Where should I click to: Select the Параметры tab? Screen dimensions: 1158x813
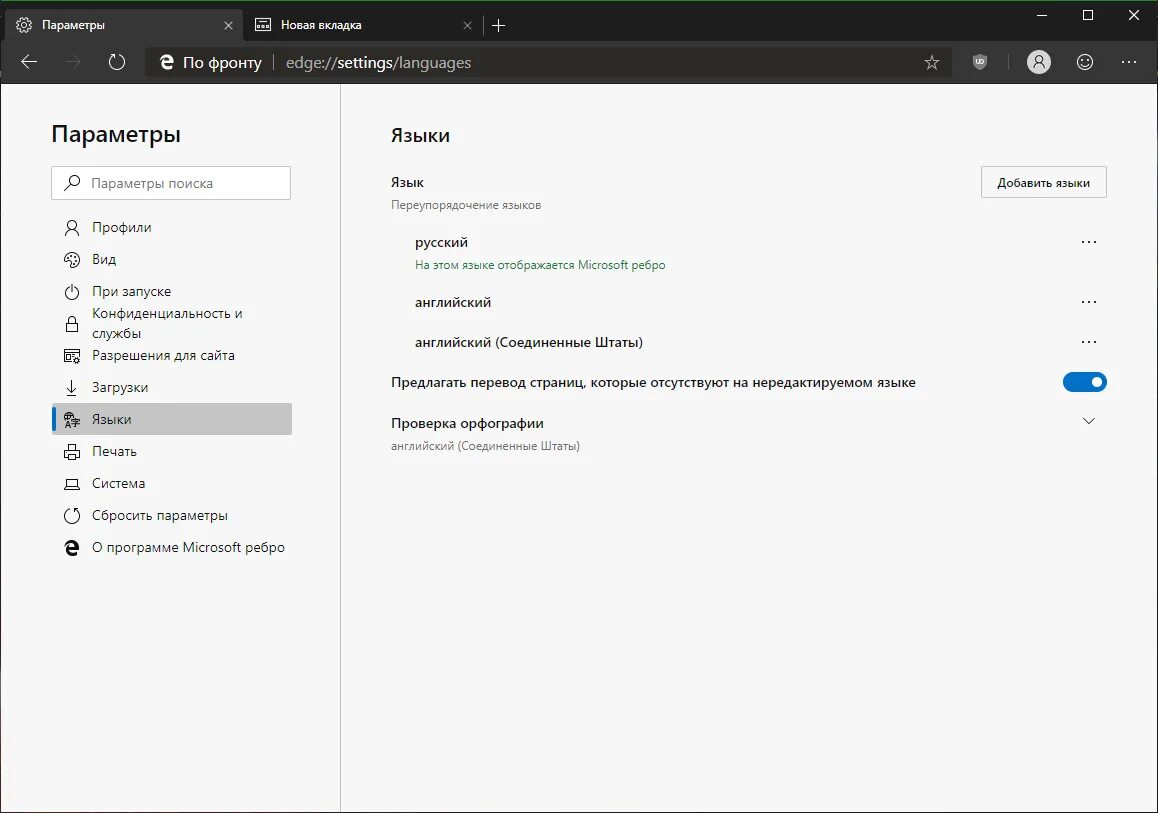point(124,25)
